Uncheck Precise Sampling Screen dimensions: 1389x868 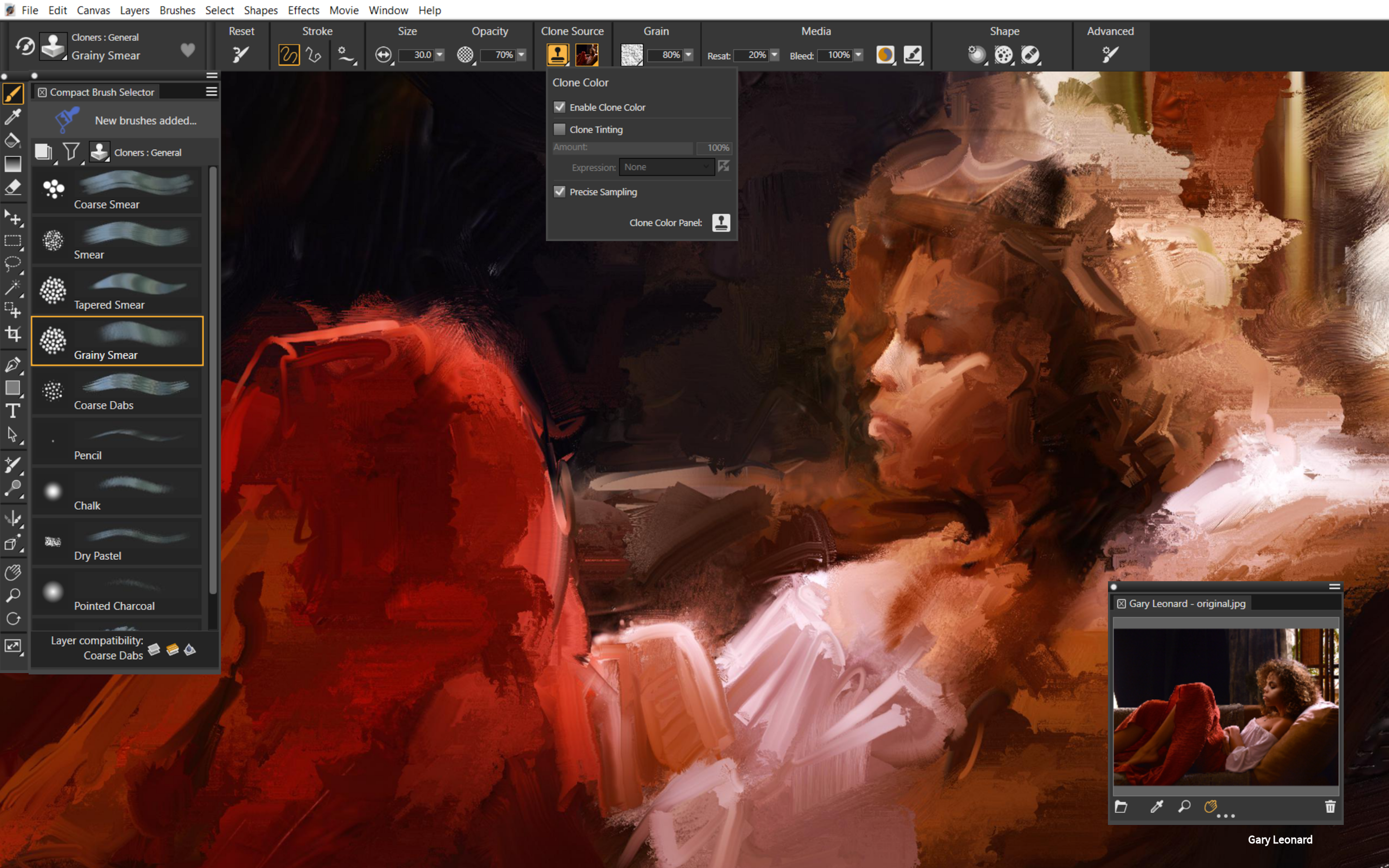tap(560, 192)
